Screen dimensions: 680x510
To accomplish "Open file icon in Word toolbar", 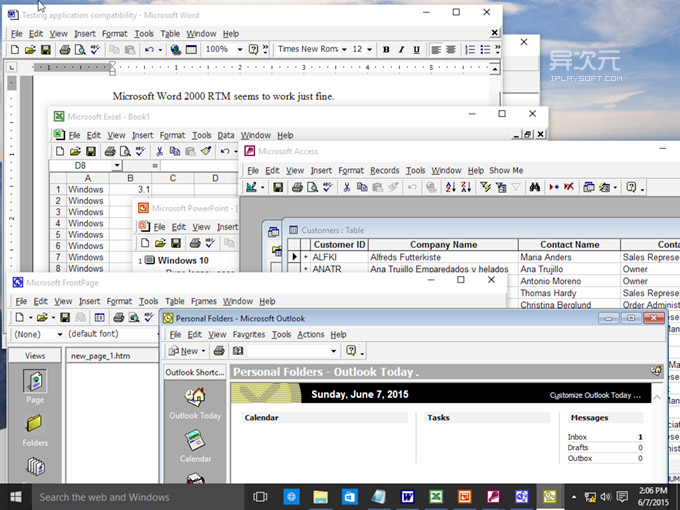I will point(30,49).
